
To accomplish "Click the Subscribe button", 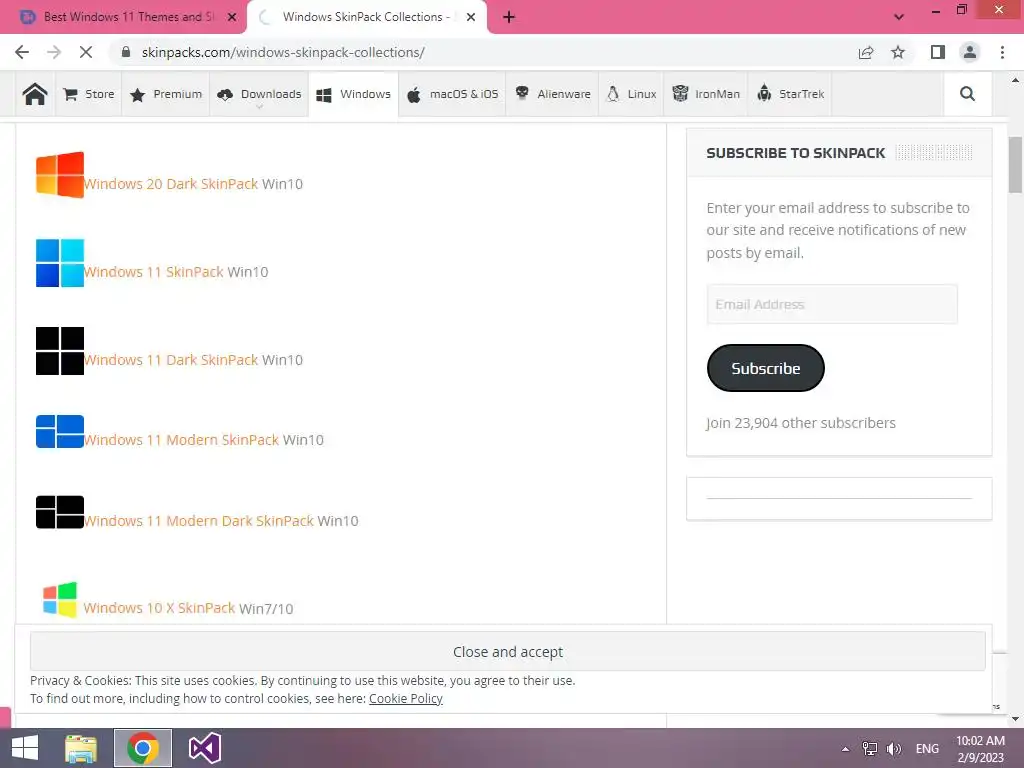I will tap(765, 368).
